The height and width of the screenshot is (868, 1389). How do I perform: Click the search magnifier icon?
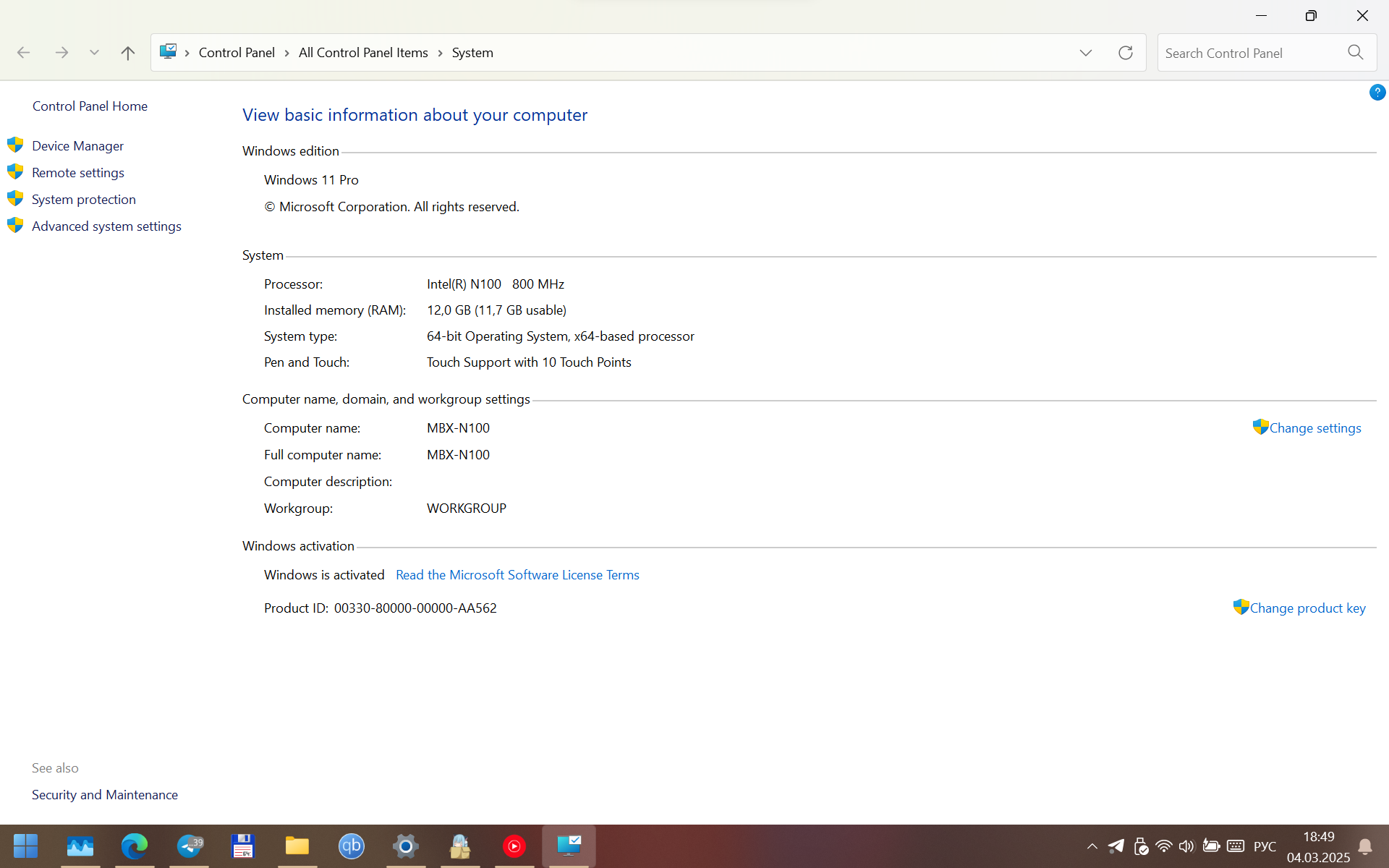pos(1356,52)
